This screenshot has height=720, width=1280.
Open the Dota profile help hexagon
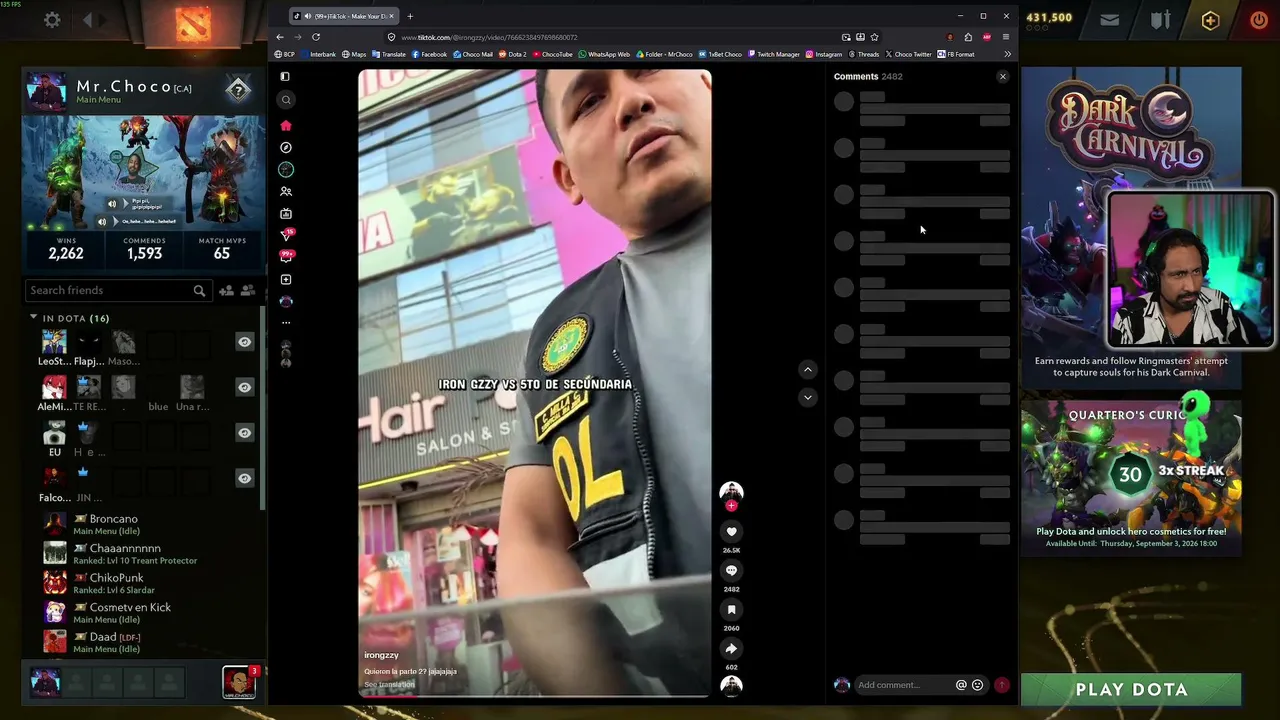[238, 90]
